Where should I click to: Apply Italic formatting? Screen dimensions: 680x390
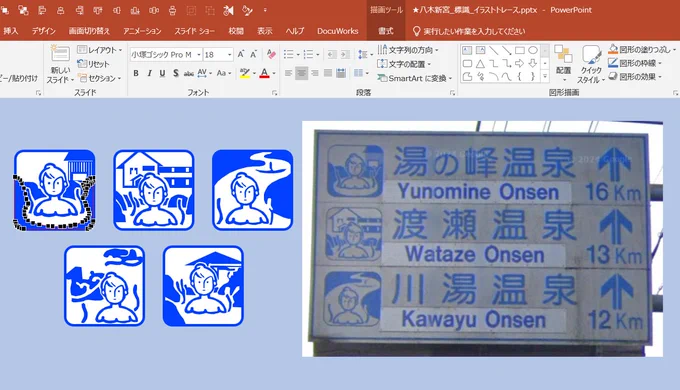[149, 73]
